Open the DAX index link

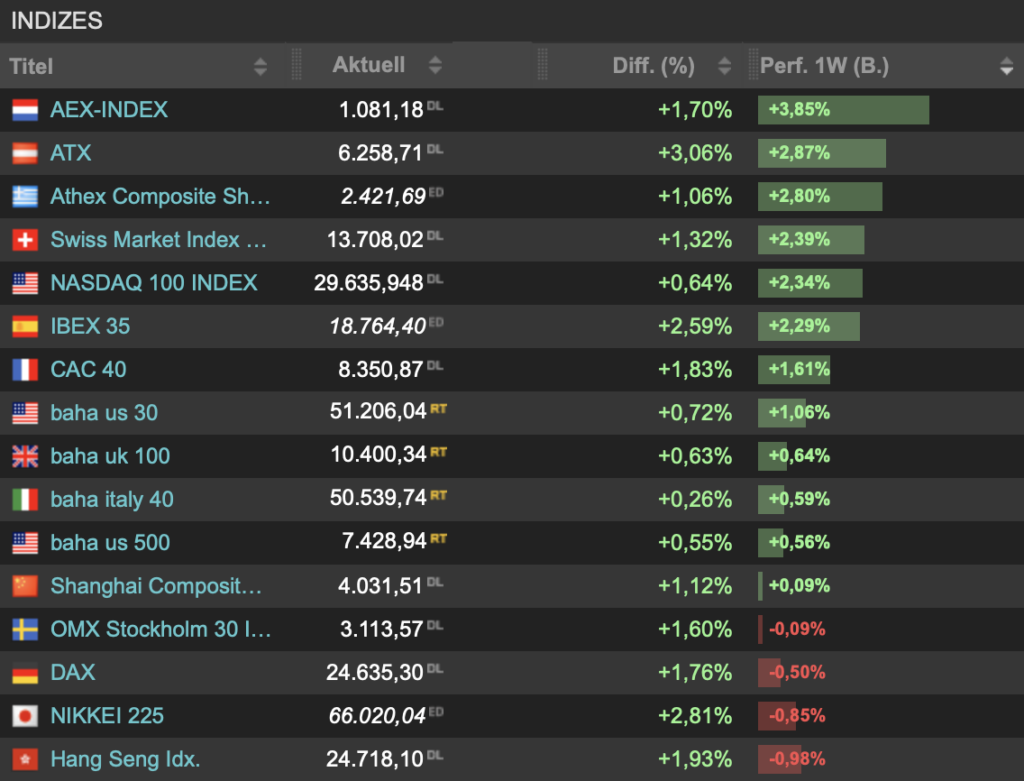(x=72, y=673)
